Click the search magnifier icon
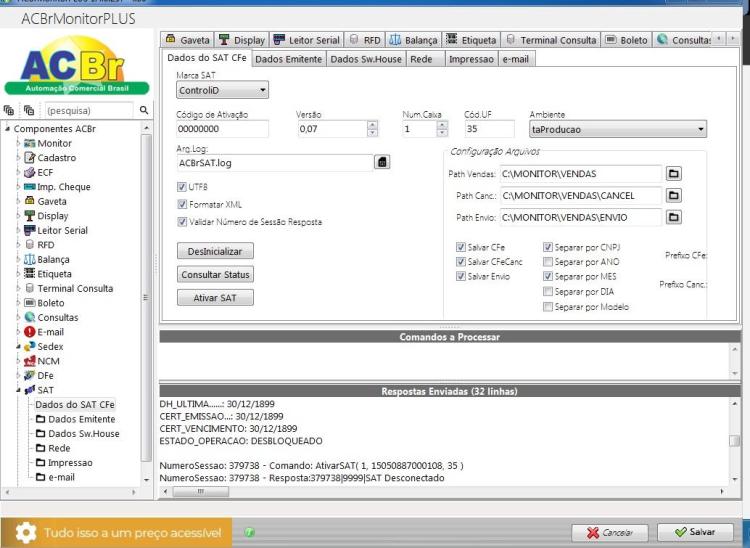Viewport: 750px width, 548px height. (x=144, y=110)
